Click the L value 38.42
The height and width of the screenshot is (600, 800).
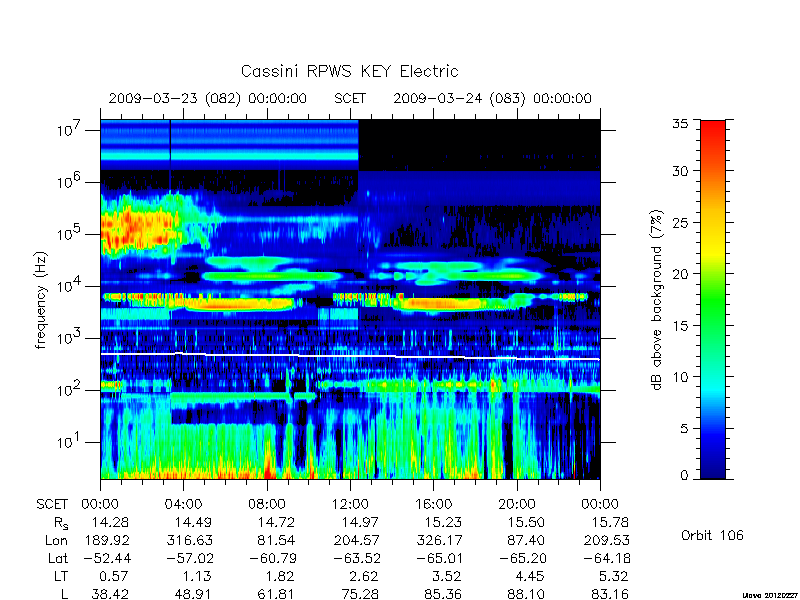[110, 594]
